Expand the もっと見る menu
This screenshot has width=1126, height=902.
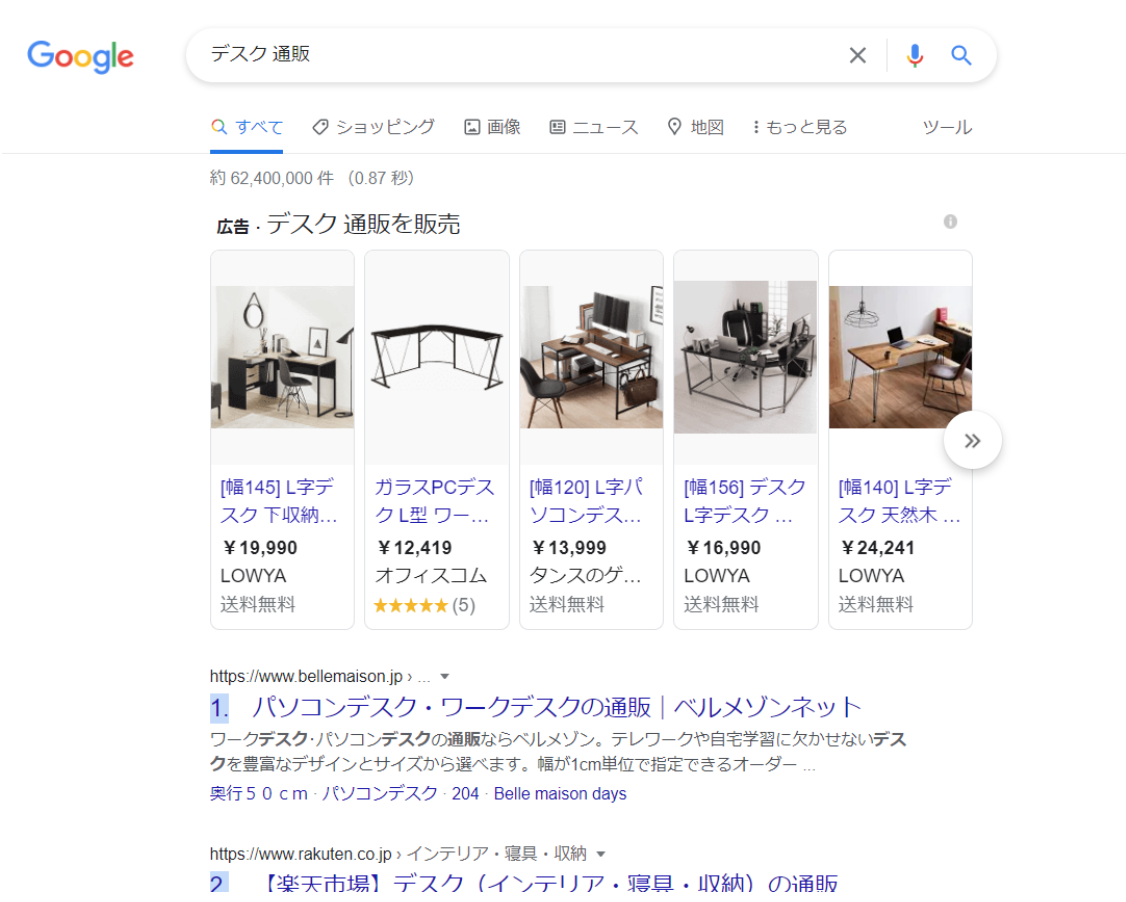pos(800,127)
